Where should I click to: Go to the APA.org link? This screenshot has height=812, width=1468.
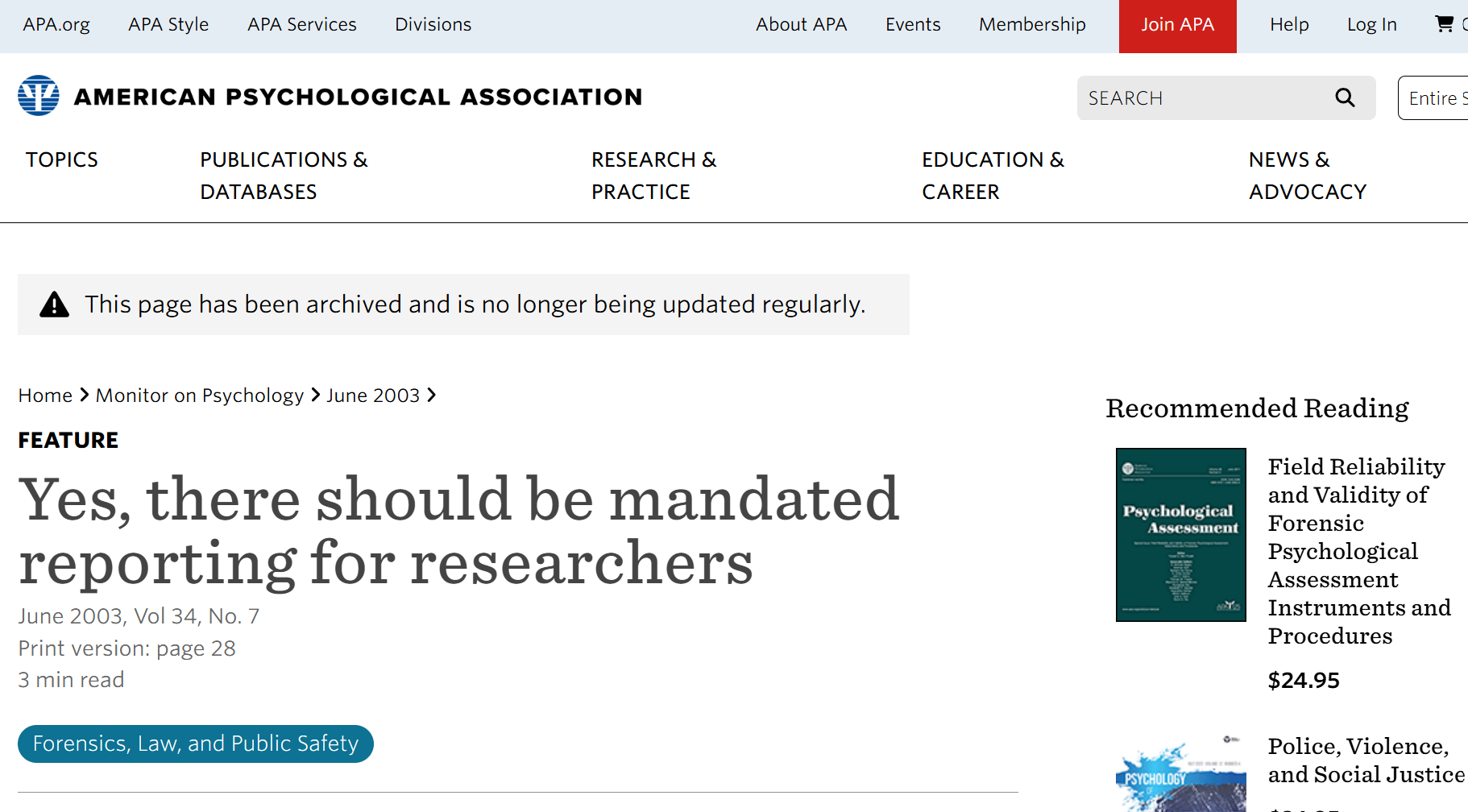point(56,25)
